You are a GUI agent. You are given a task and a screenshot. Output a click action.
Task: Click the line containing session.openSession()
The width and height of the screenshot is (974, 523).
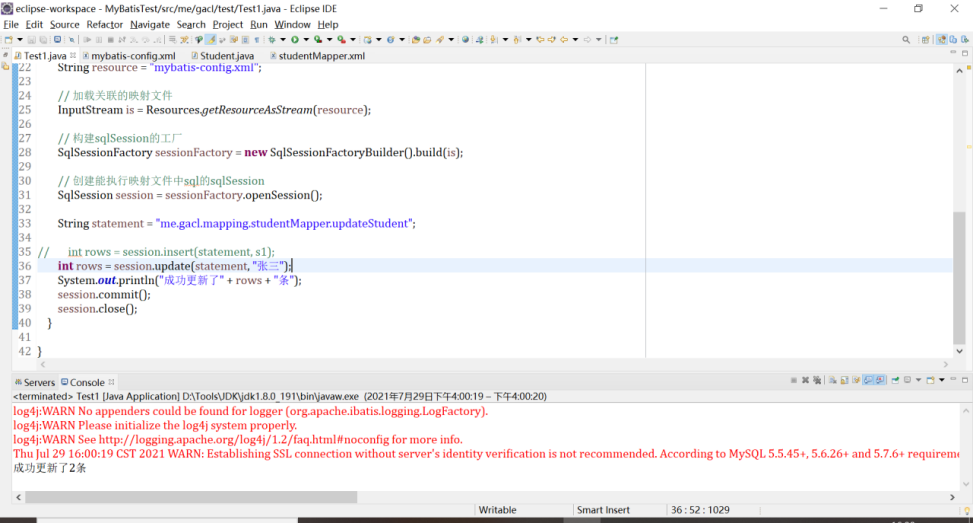(190, 195)
